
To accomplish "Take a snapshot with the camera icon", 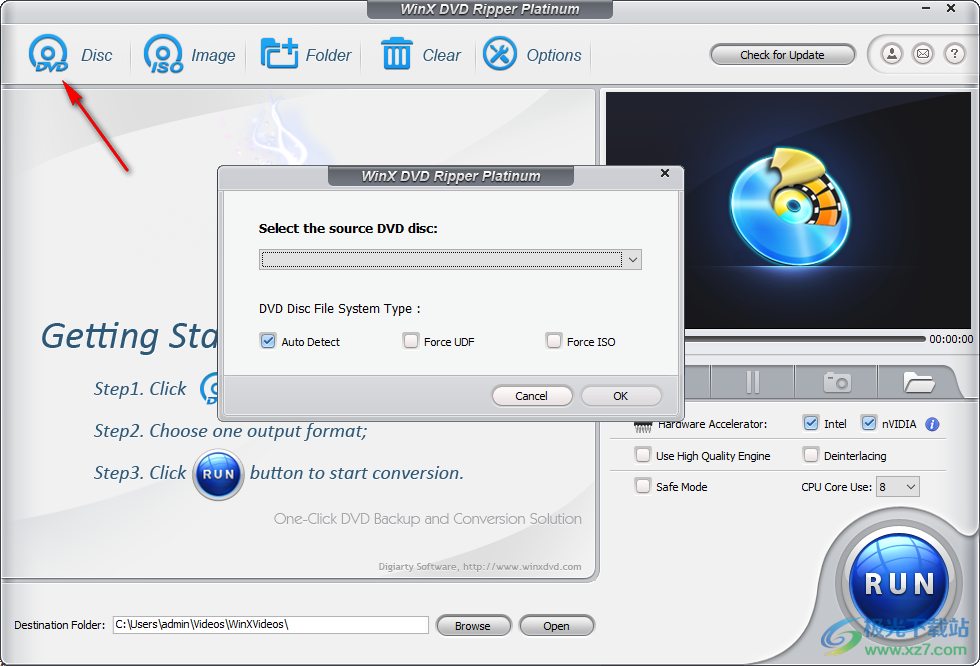I will coord(835,382).
